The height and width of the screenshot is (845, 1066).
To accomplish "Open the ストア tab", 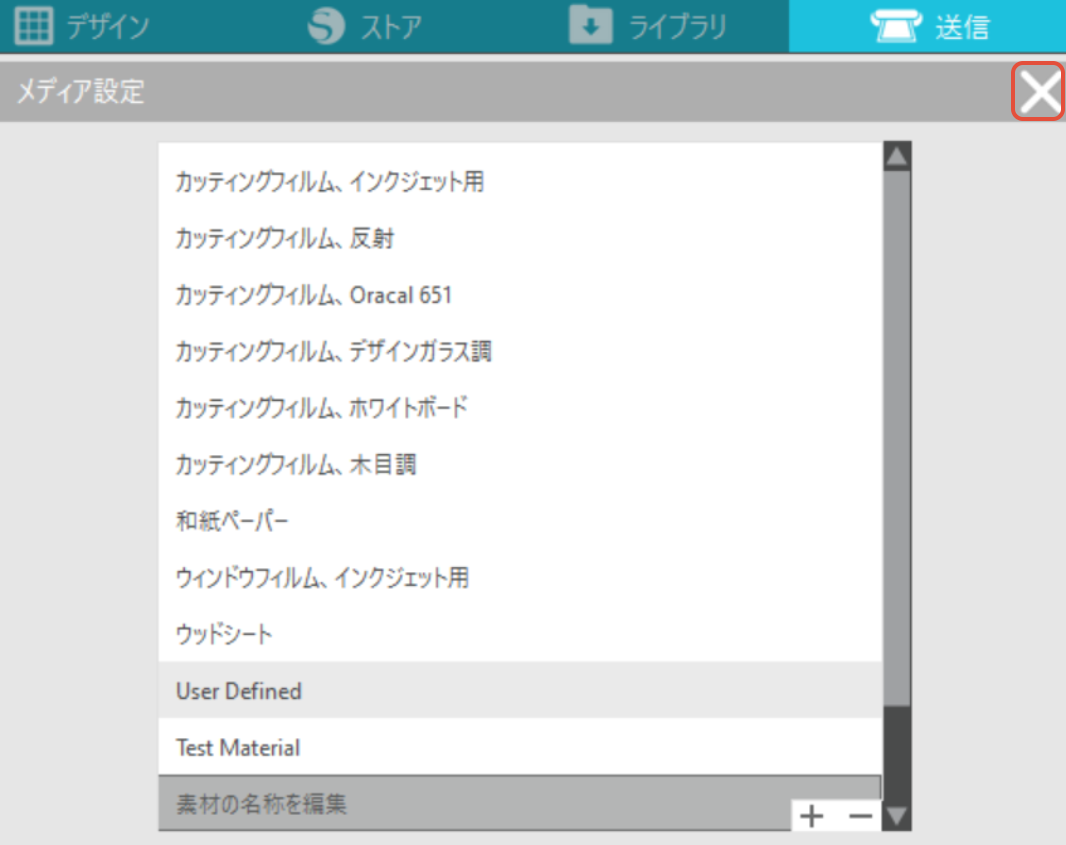I will pyautogui.click(x=364, y=26).
